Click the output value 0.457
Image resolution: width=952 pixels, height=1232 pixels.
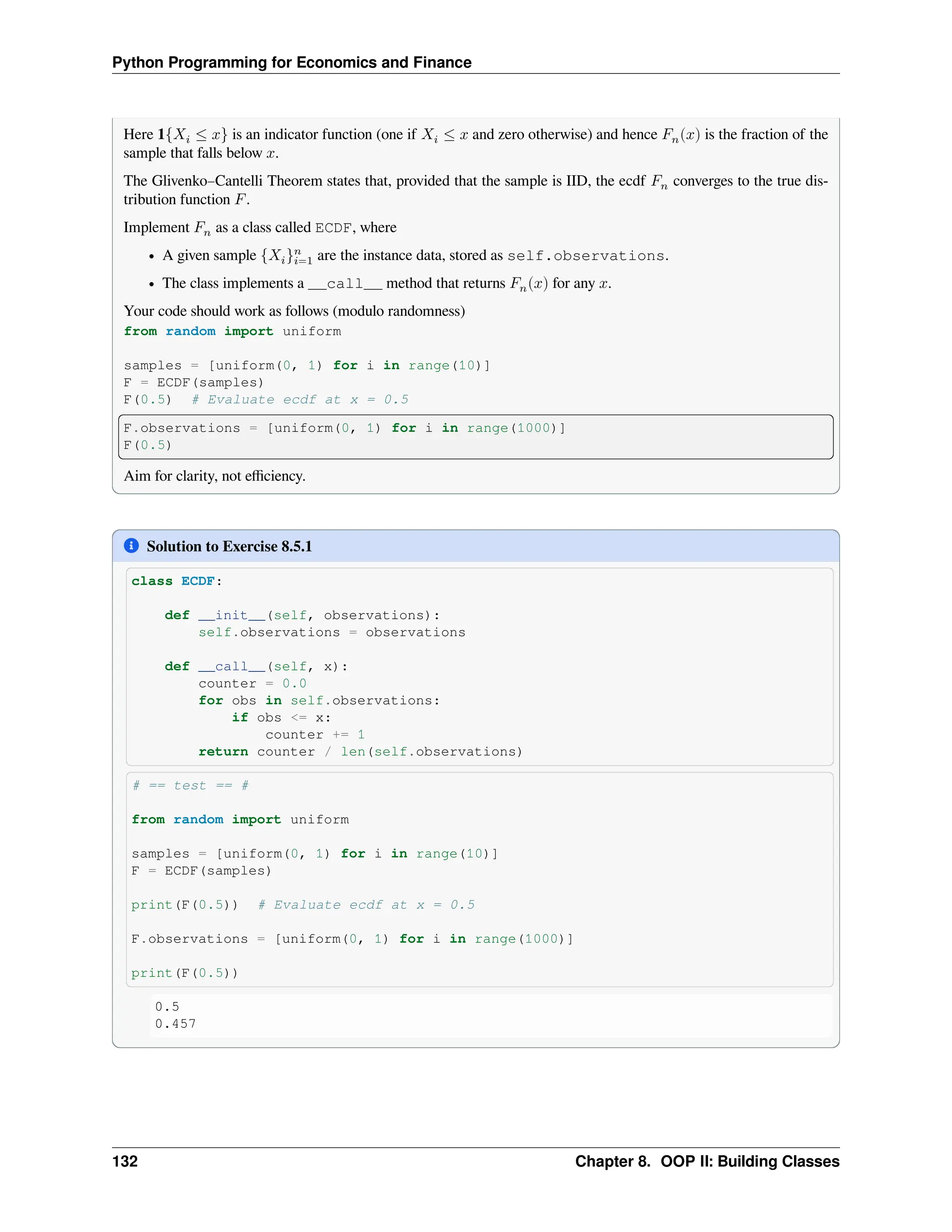pyautogui.click(x=175, y=1024)
